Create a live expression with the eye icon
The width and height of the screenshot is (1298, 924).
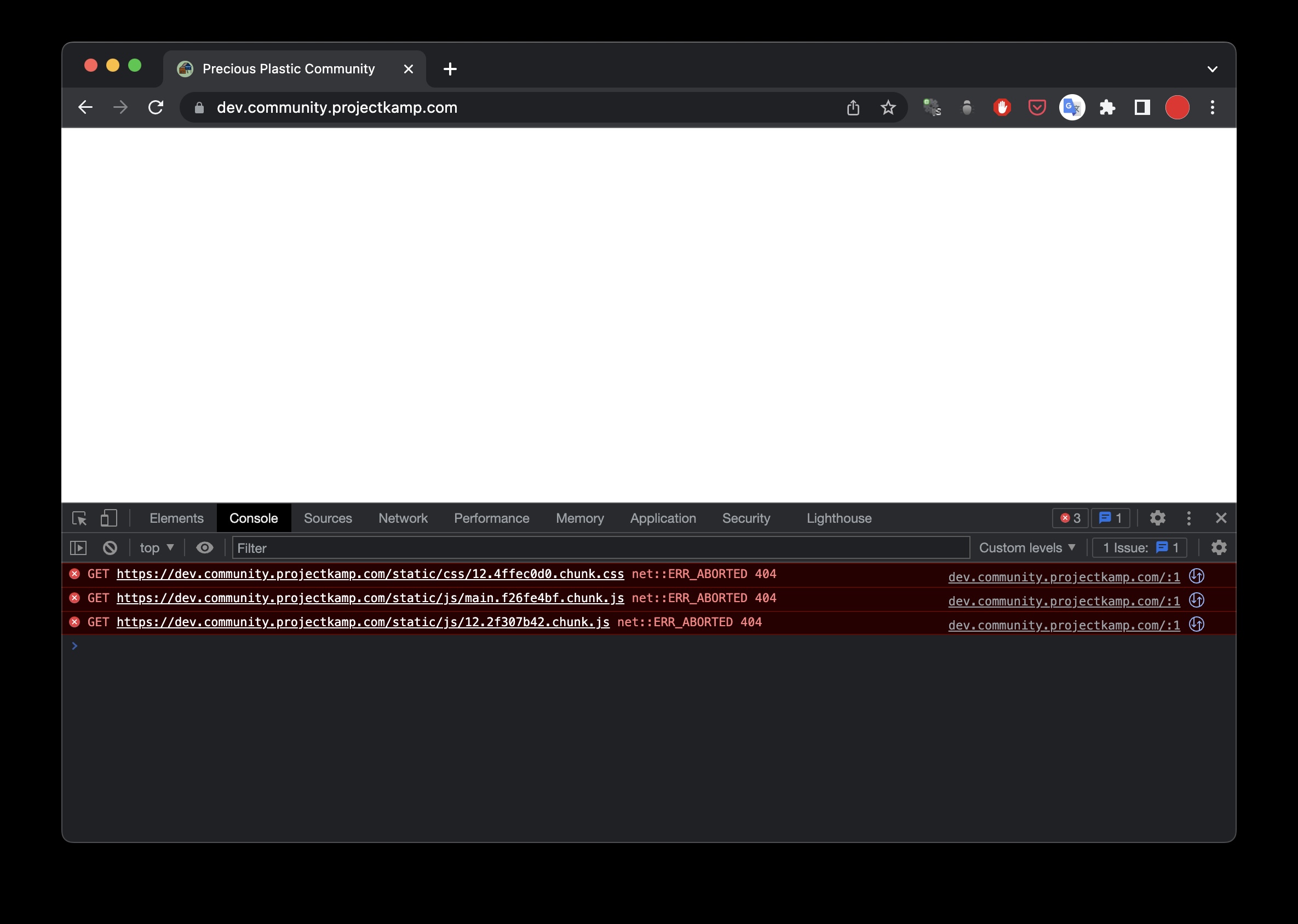[x=204, y=547]
